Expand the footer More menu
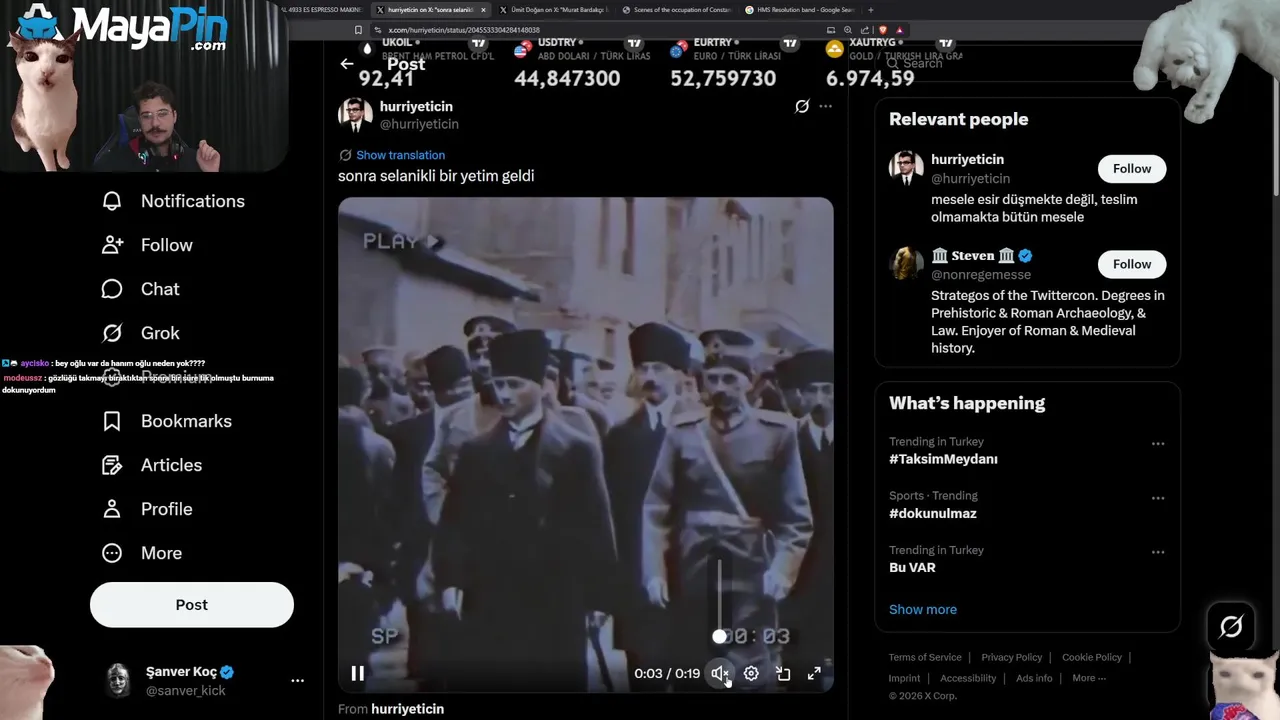Image resolution: width=1280 pixels, height=720 pixels. [x=1089, y=678]
